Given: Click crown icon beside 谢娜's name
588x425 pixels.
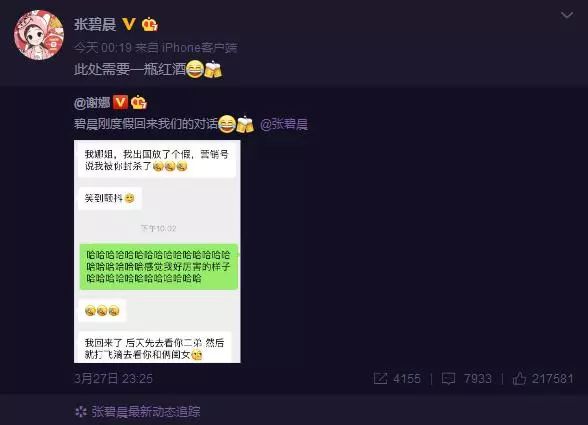Looking at the screenshot, I should click(x=139, y=102).
